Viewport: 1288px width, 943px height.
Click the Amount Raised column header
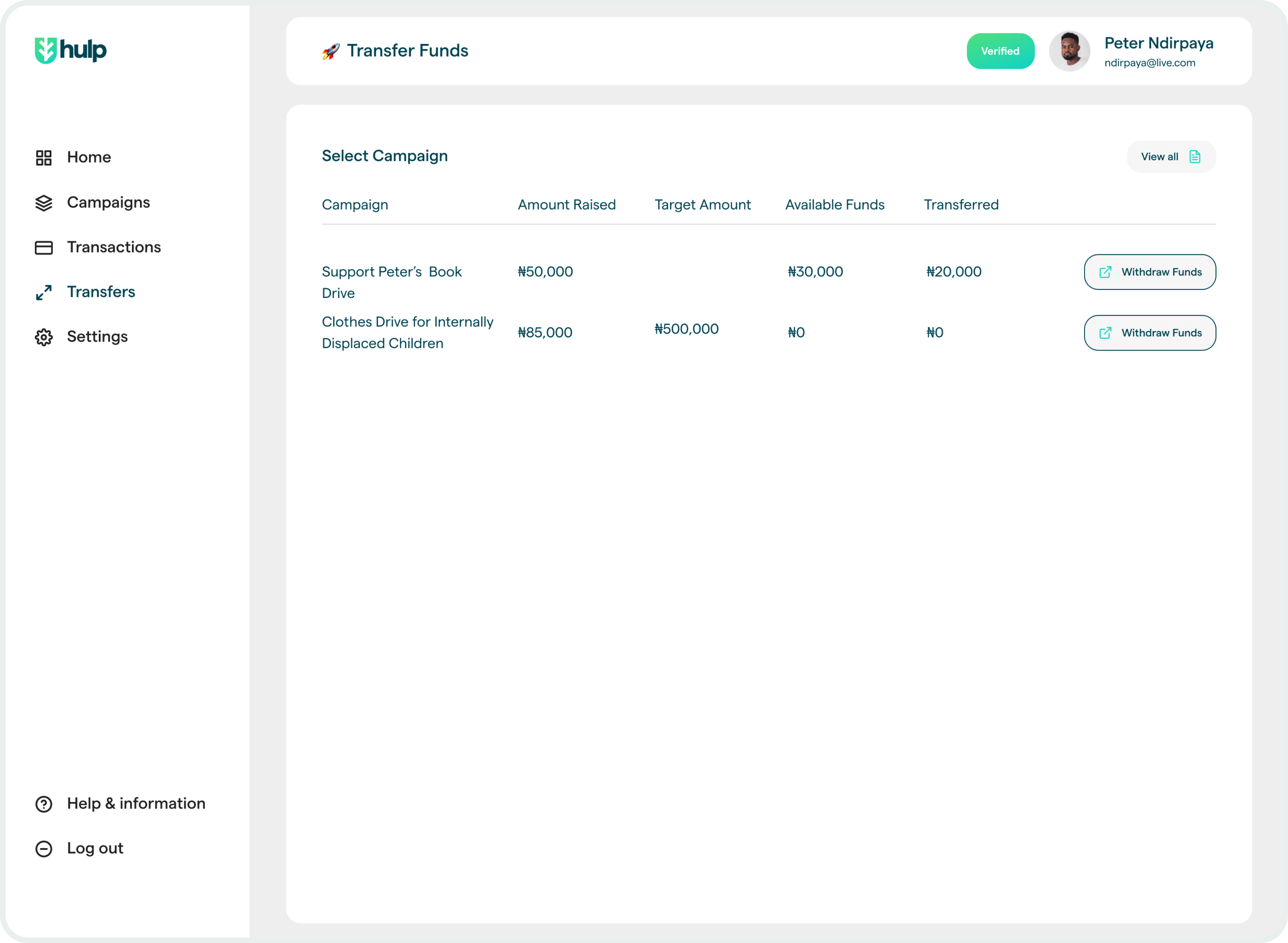[566, 205]
